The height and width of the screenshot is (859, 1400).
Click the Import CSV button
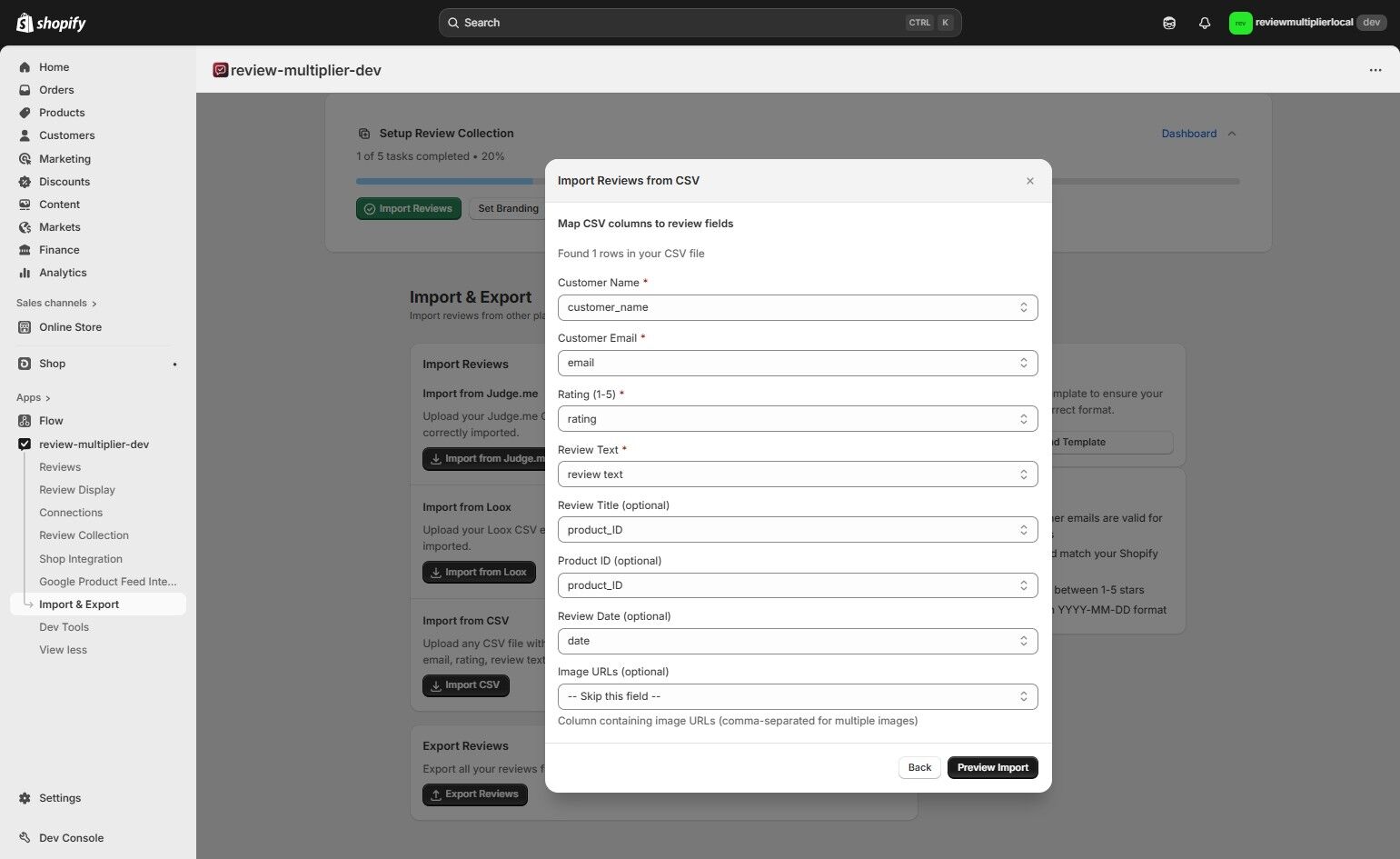tap(465, 685)
